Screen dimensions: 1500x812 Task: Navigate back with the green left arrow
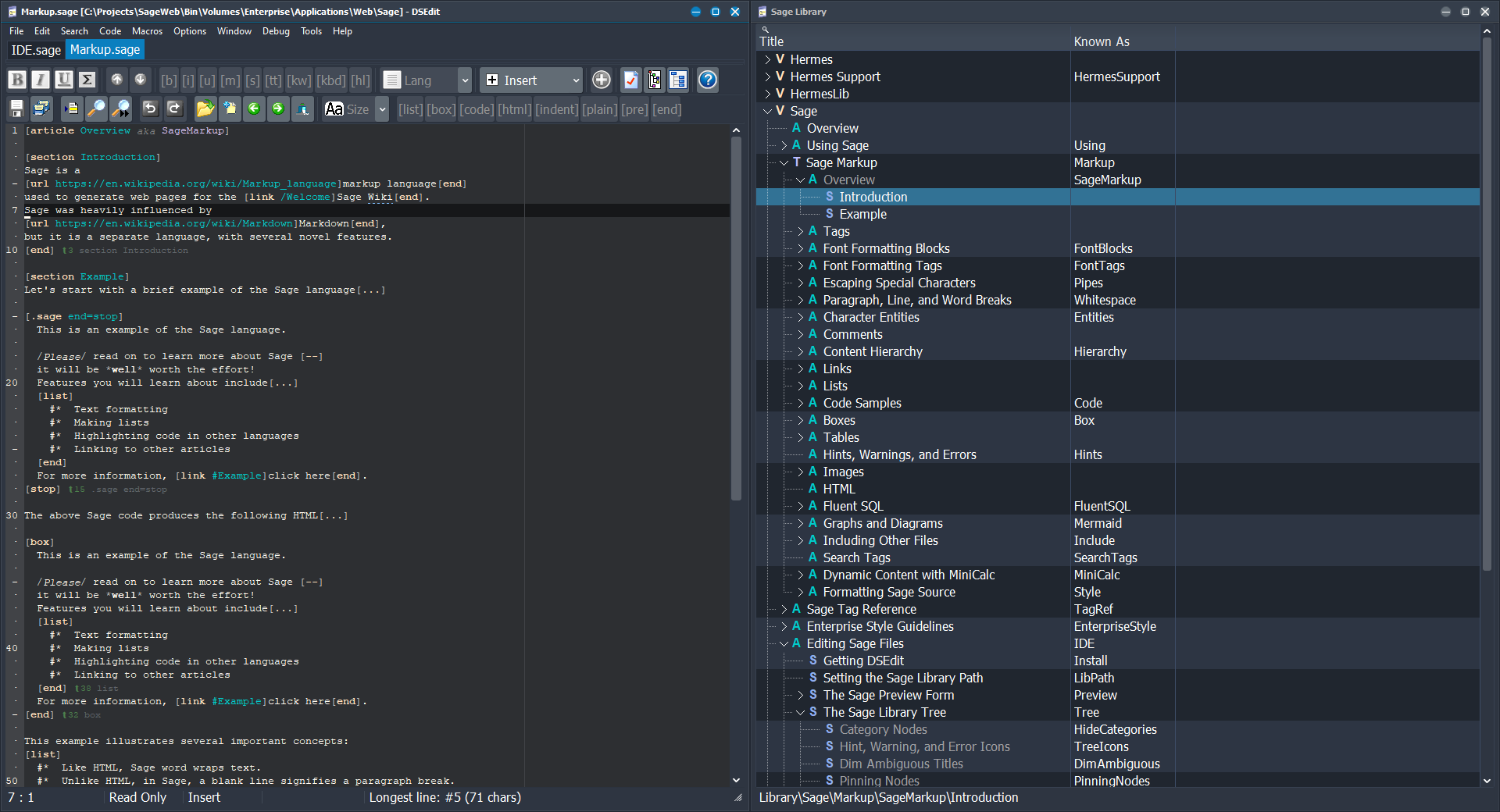pos(254,109)
